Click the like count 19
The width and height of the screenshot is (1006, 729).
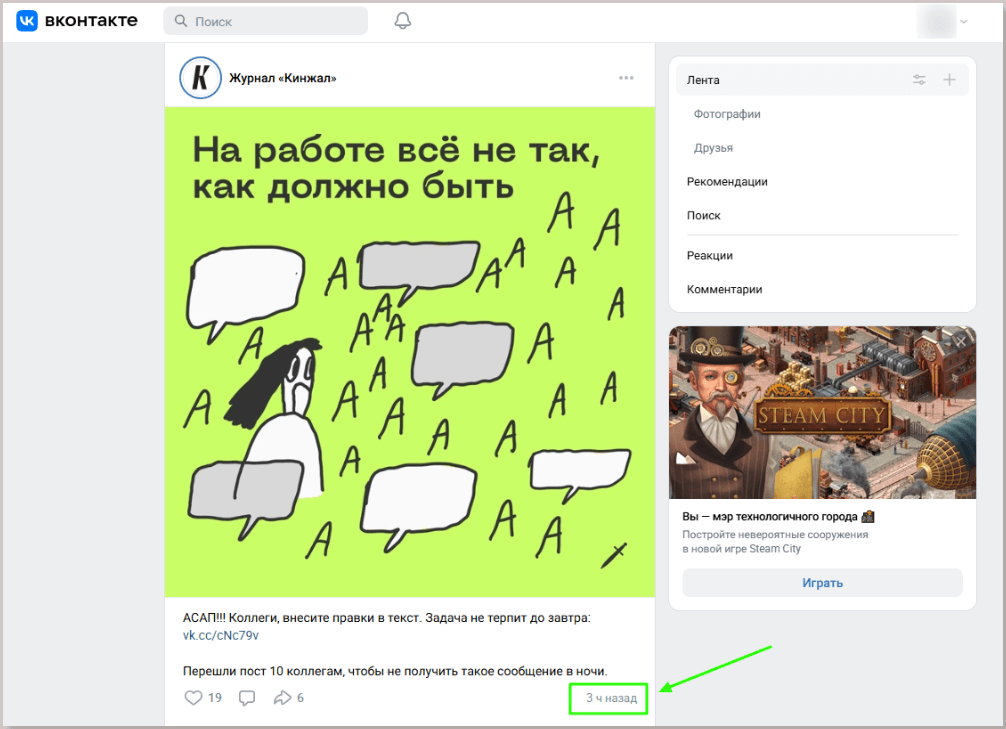[215, 698]
